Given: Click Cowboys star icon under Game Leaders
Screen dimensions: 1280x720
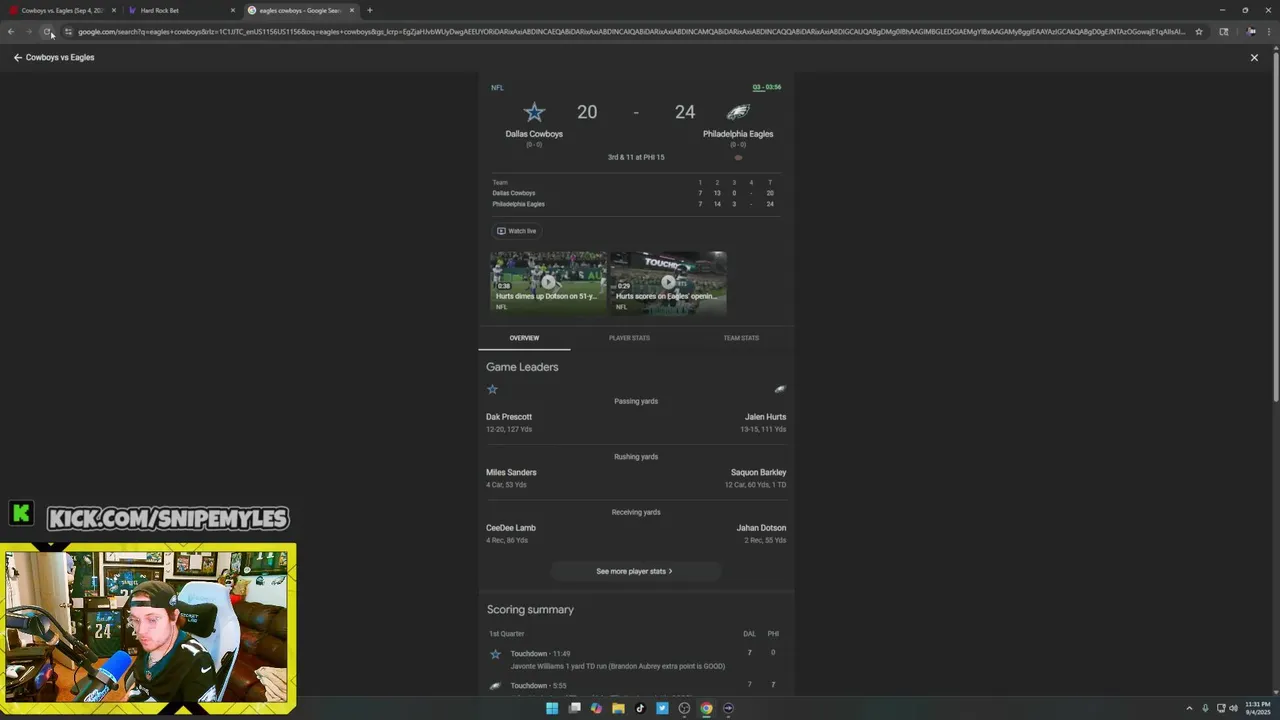Looking at the screenshot, I should pyautogui.click(x=492, y=389).
